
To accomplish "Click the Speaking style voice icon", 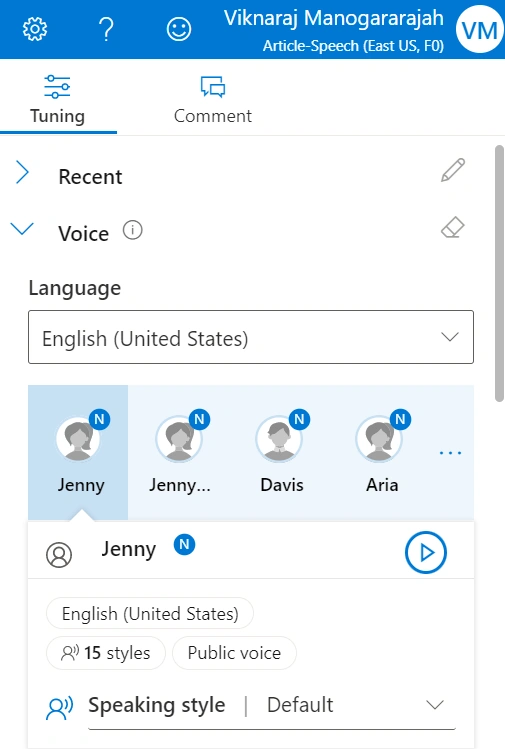I will click(59, 707).
